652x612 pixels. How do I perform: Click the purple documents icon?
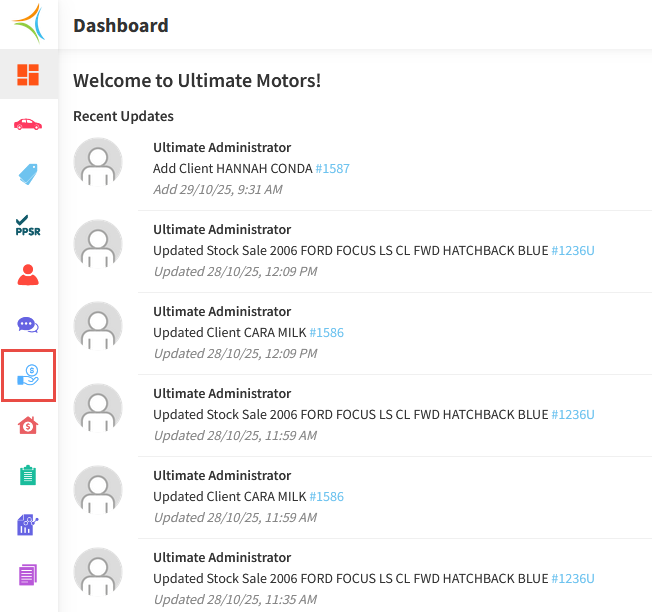point(28,575)
